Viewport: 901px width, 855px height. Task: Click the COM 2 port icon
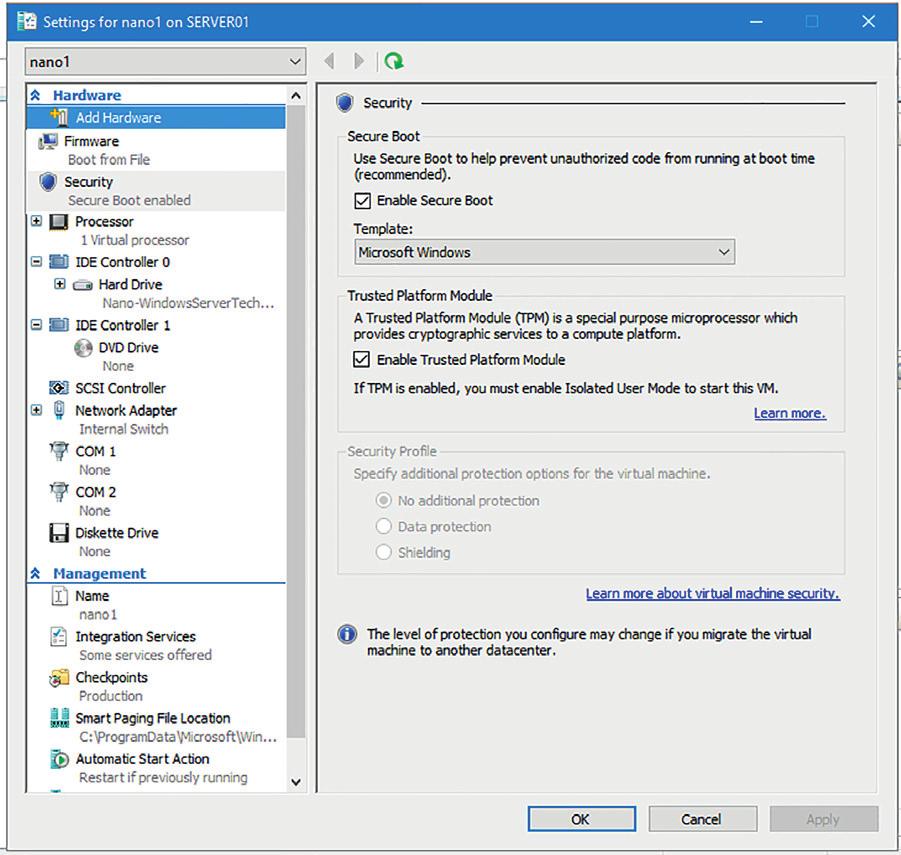pyautogui.click(x=59, y=492)
